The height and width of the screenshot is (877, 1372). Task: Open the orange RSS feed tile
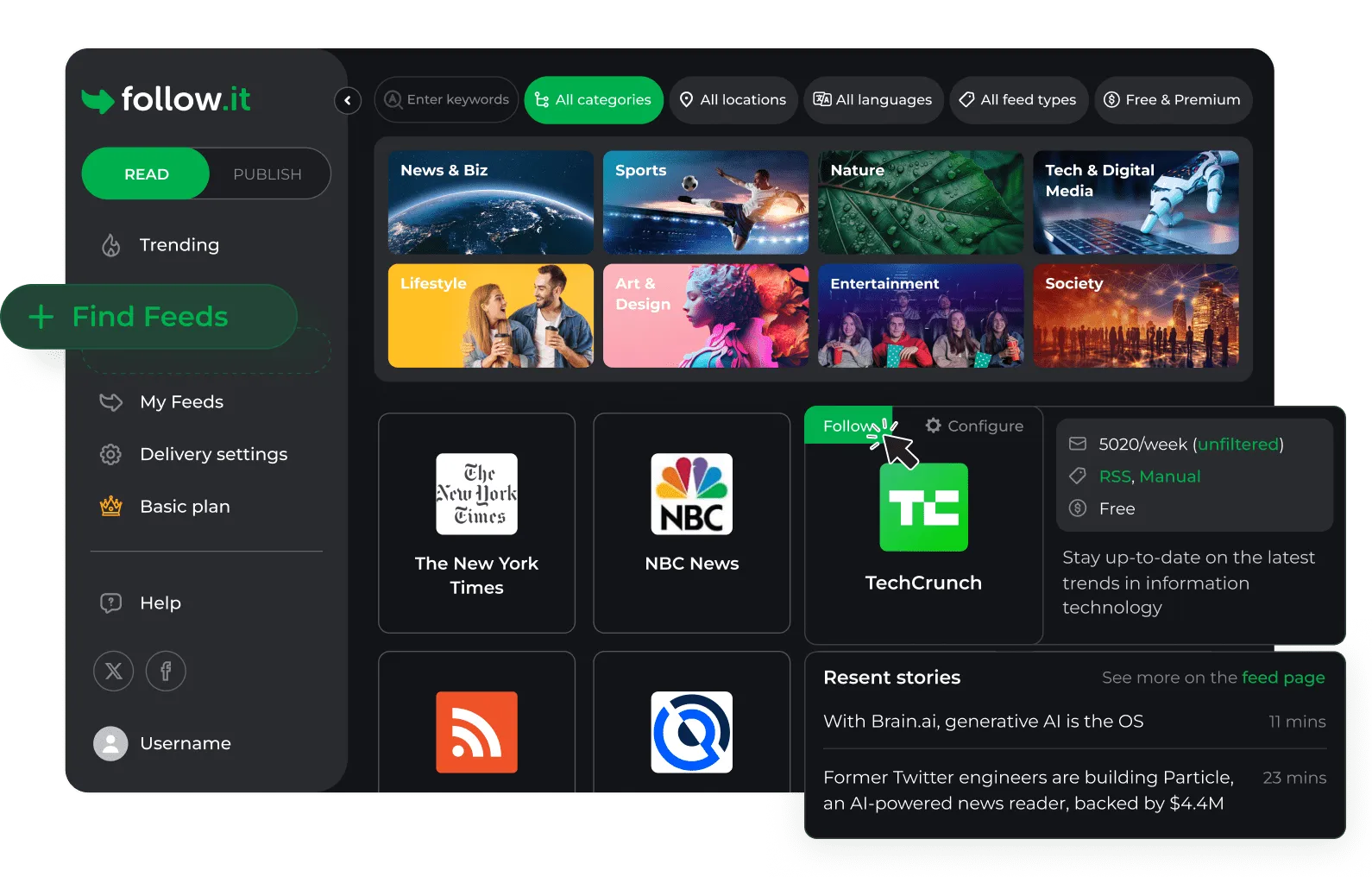pos(476,732)
